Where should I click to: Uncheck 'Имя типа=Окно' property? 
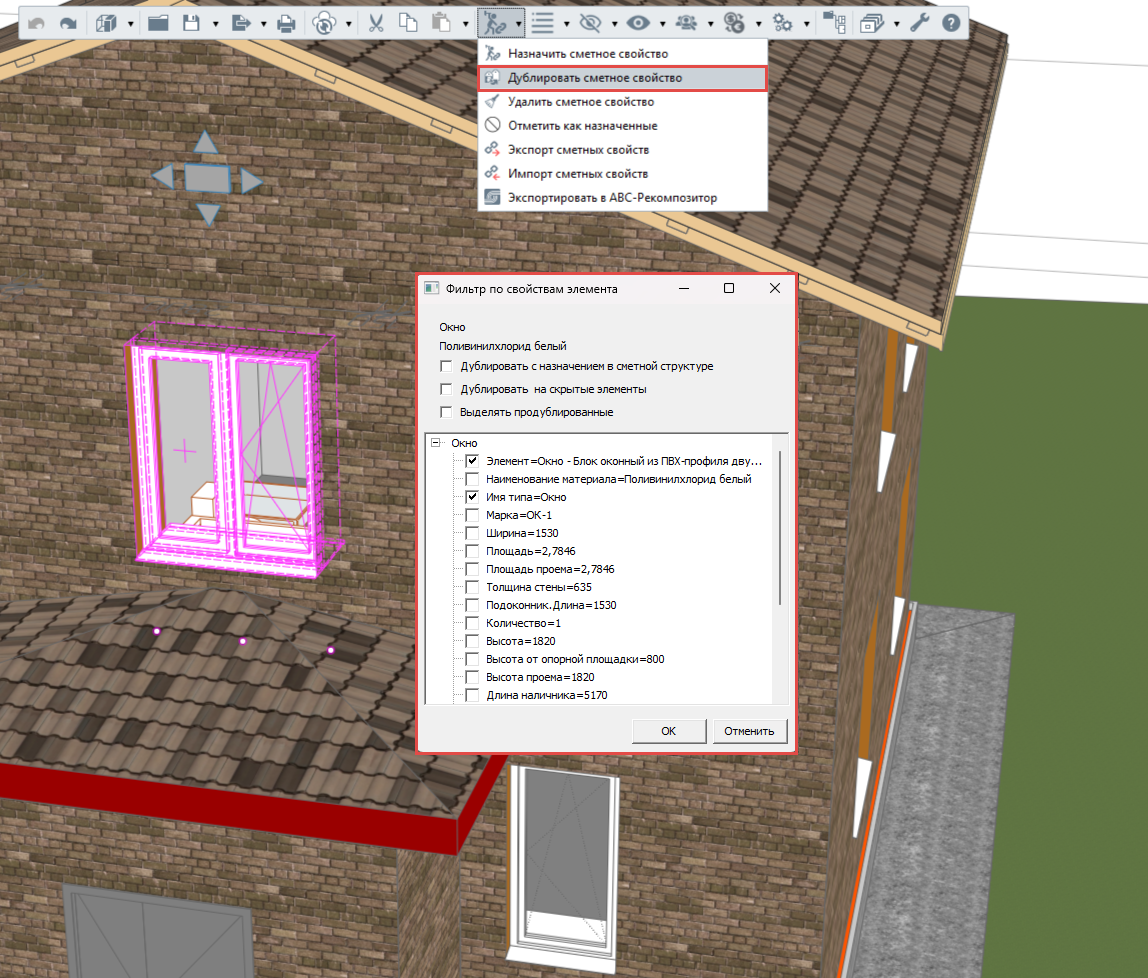[x=472, y=497]
